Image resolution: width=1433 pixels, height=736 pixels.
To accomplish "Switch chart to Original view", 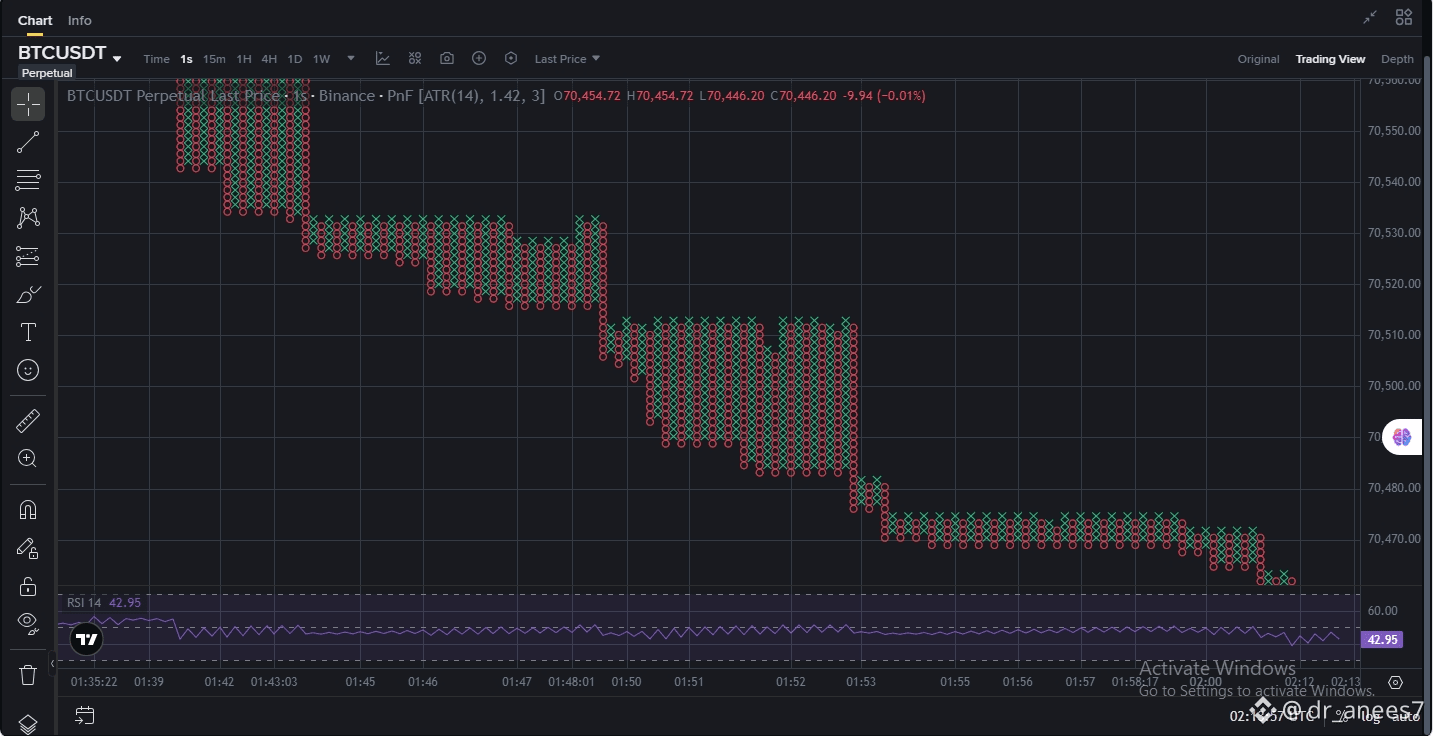I will (1258, 59).
